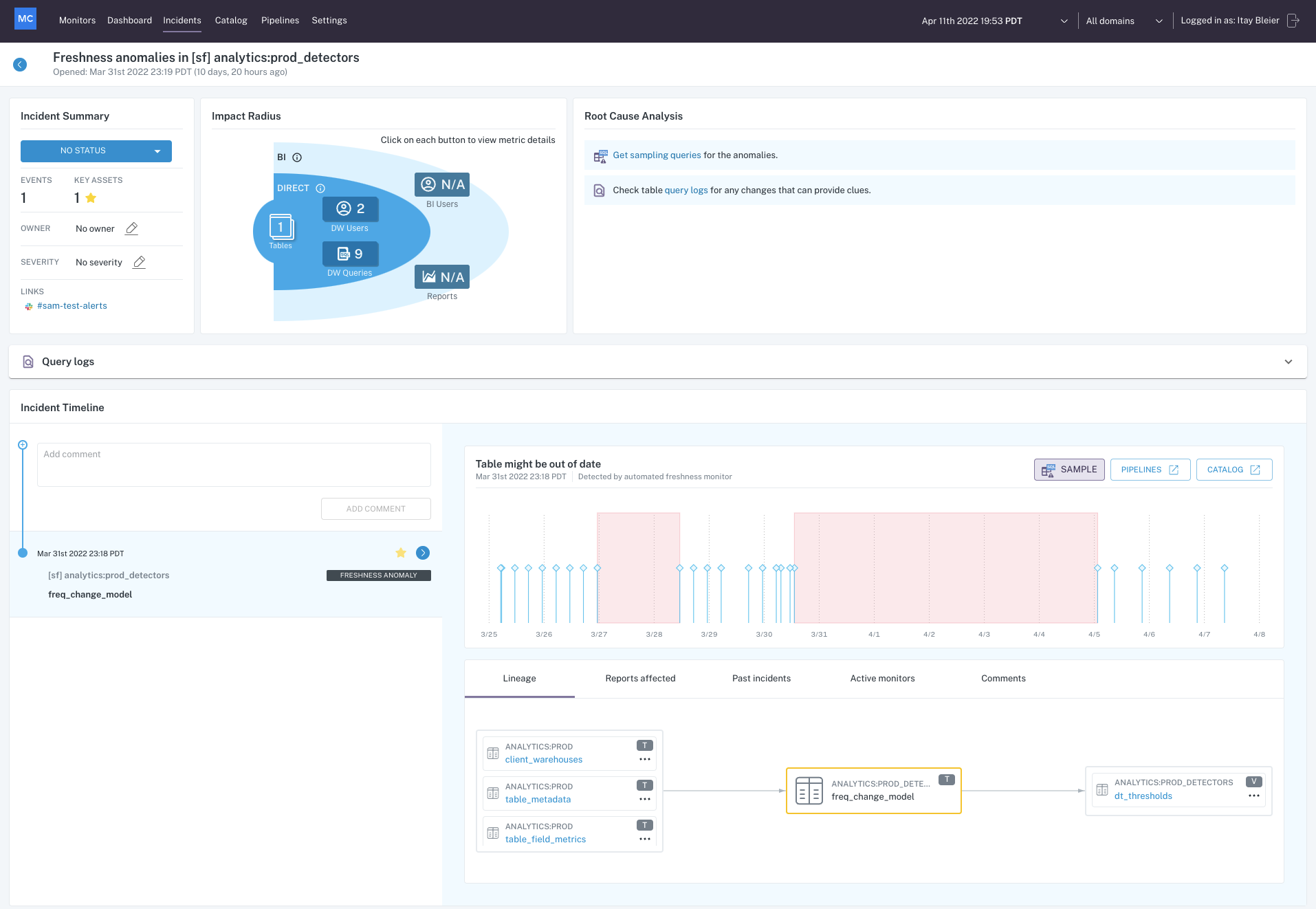The height and width of the screenshot is (909, 1316).
Task: Open the client_warehouses table link
Action: pos(544,760)
